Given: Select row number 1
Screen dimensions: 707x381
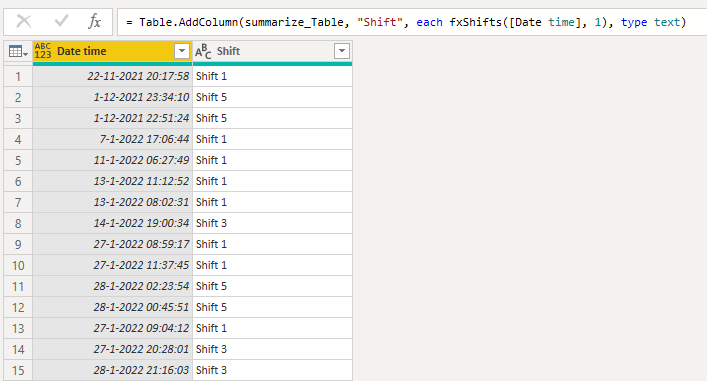Looking at the screenshot, I should point(18,76).
